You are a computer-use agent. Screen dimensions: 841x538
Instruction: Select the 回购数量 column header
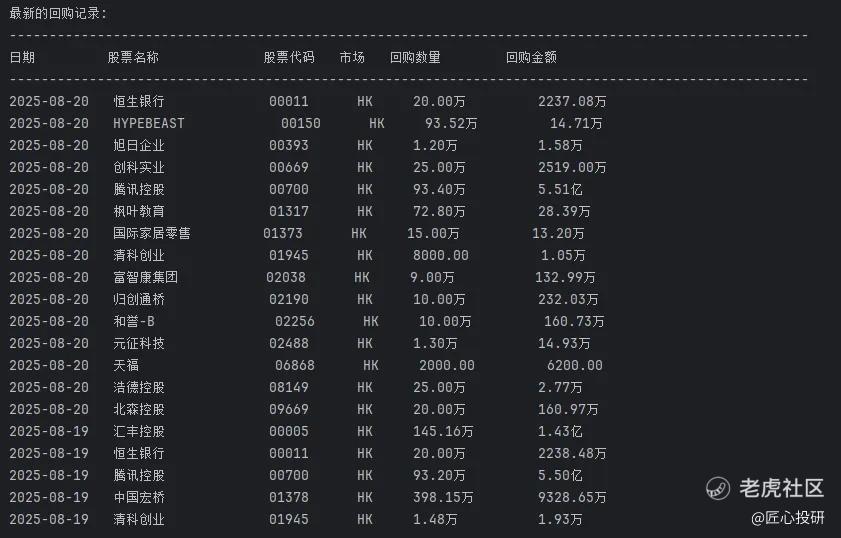pos(415,57)
